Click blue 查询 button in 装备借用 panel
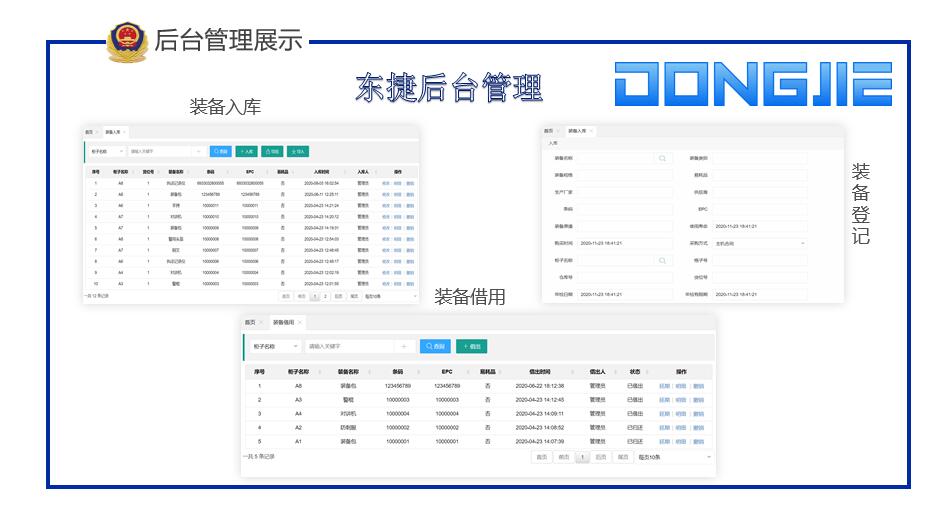Viewport: 943px width, 530px height. (x=435, y=347)
